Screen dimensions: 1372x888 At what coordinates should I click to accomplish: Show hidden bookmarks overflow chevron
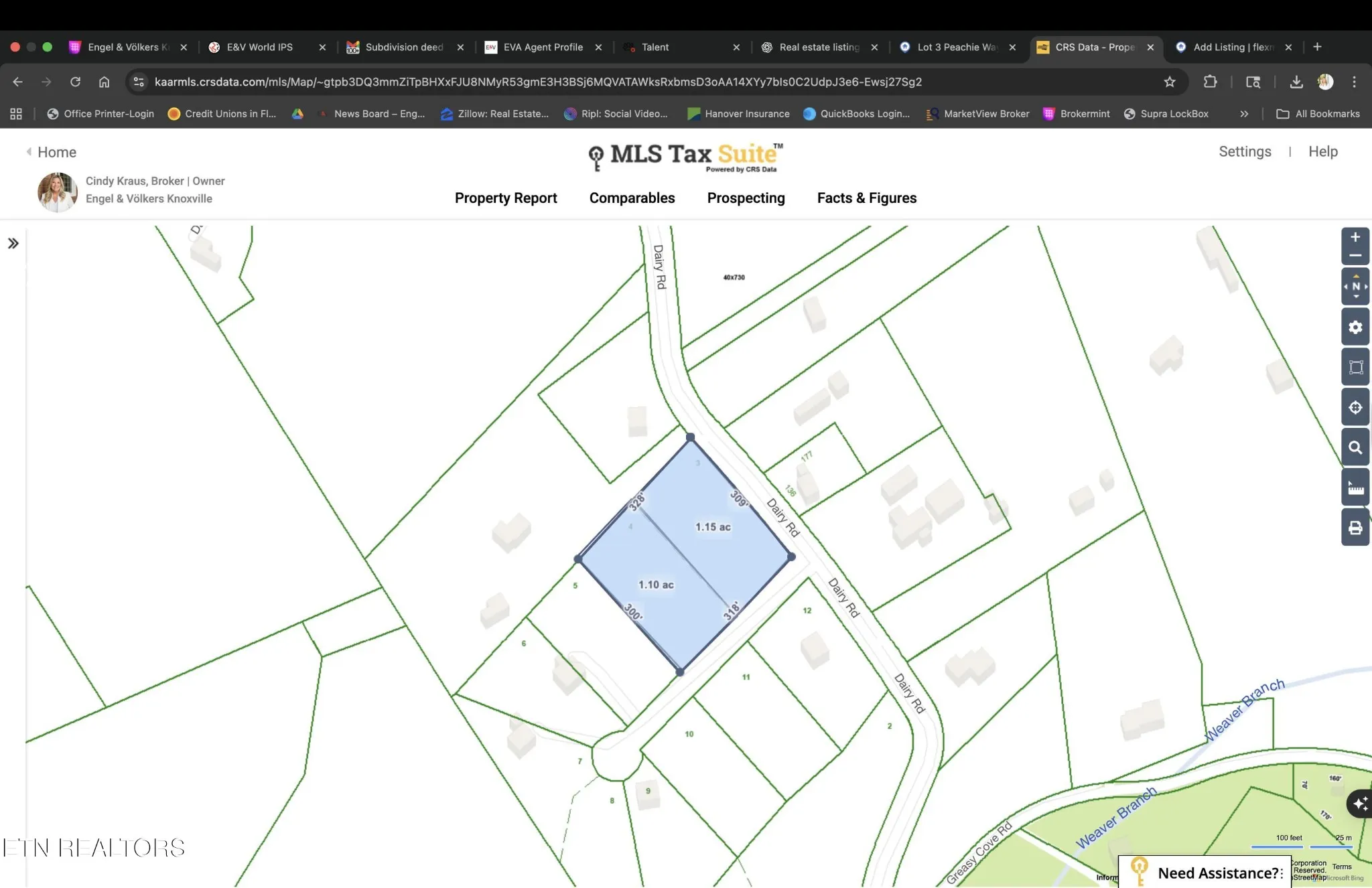[1244, 114]
